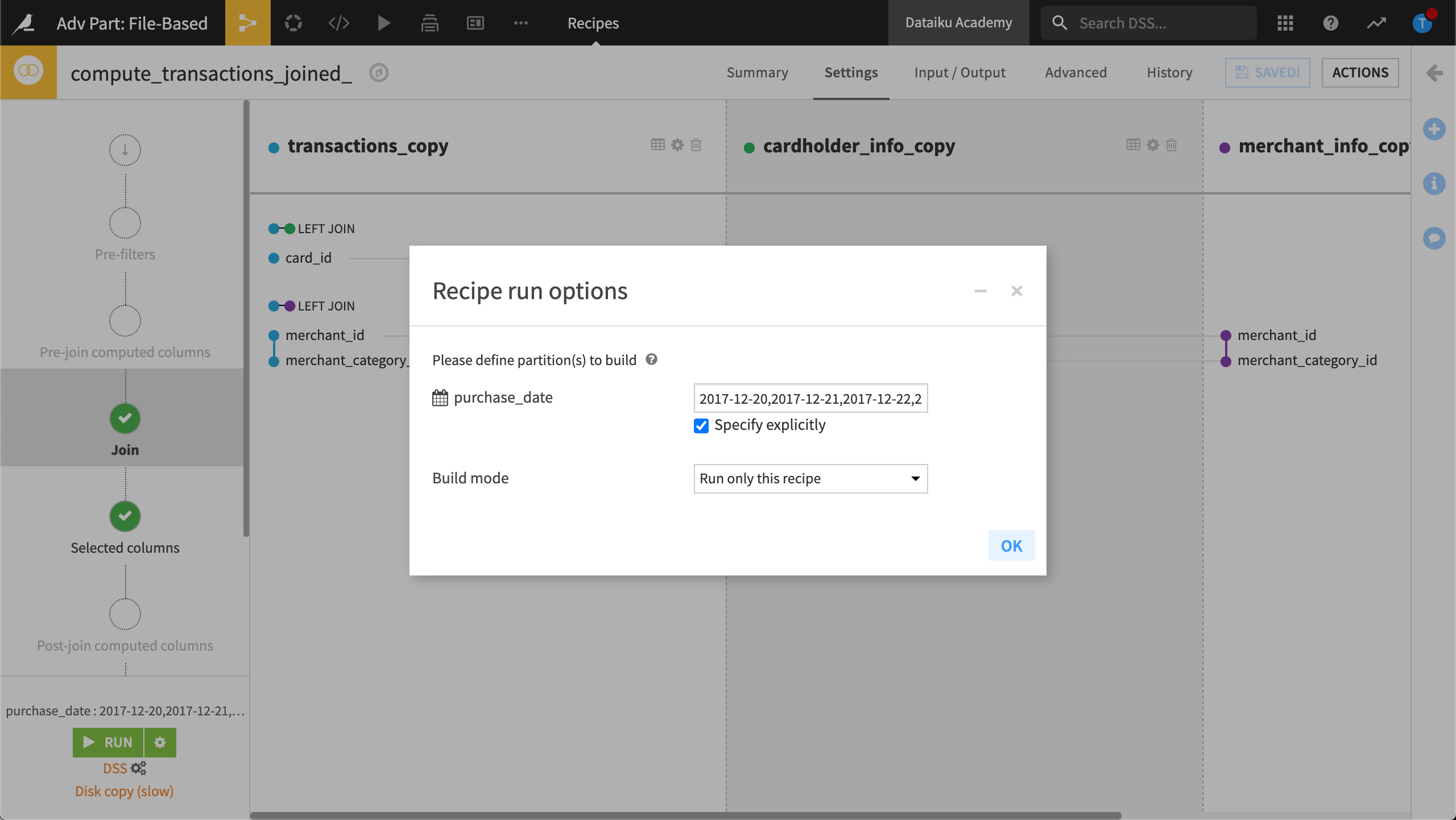Click the recipe run settings gear icon
1456x820 pixels.
click(159, 742)
